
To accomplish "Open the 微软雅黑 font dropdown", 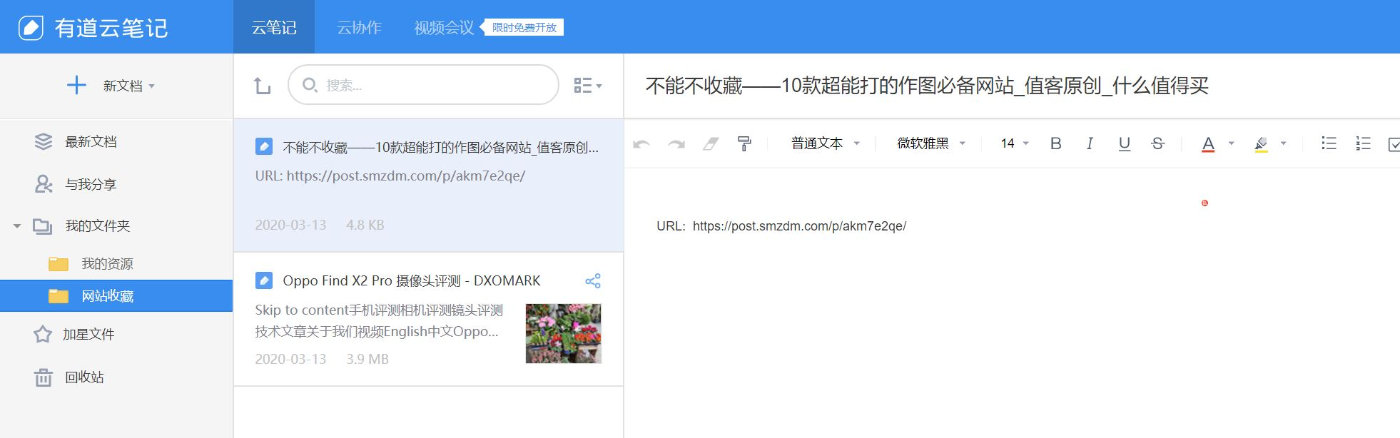I will [x=931, y=144].
